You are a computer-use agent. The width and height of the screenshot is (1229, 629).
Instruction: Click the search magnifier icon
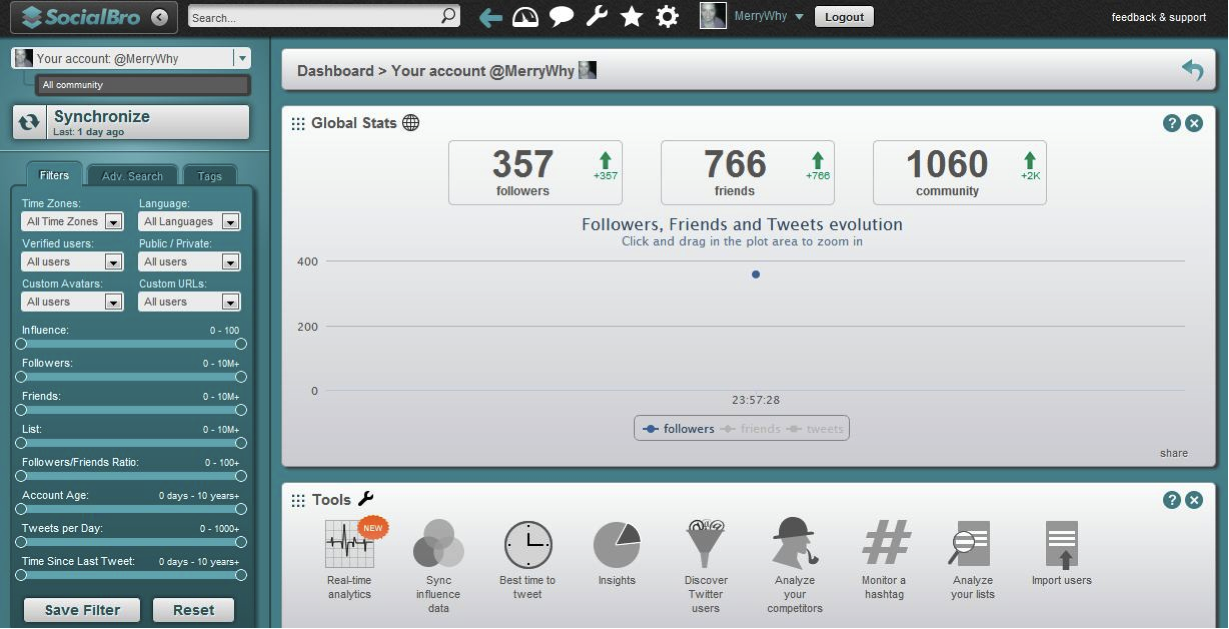click(x=449, y=16)
